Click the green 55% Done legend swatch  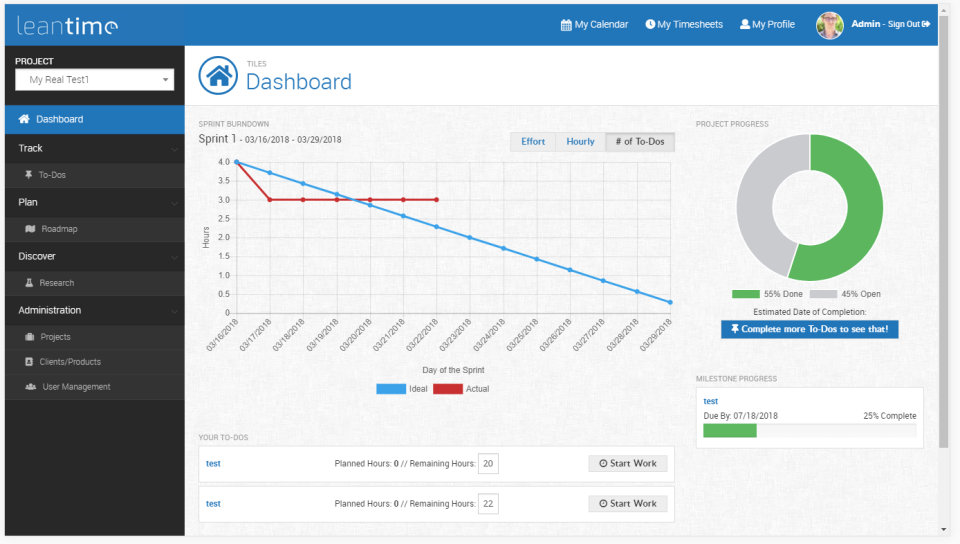click(x=746, y=294)
